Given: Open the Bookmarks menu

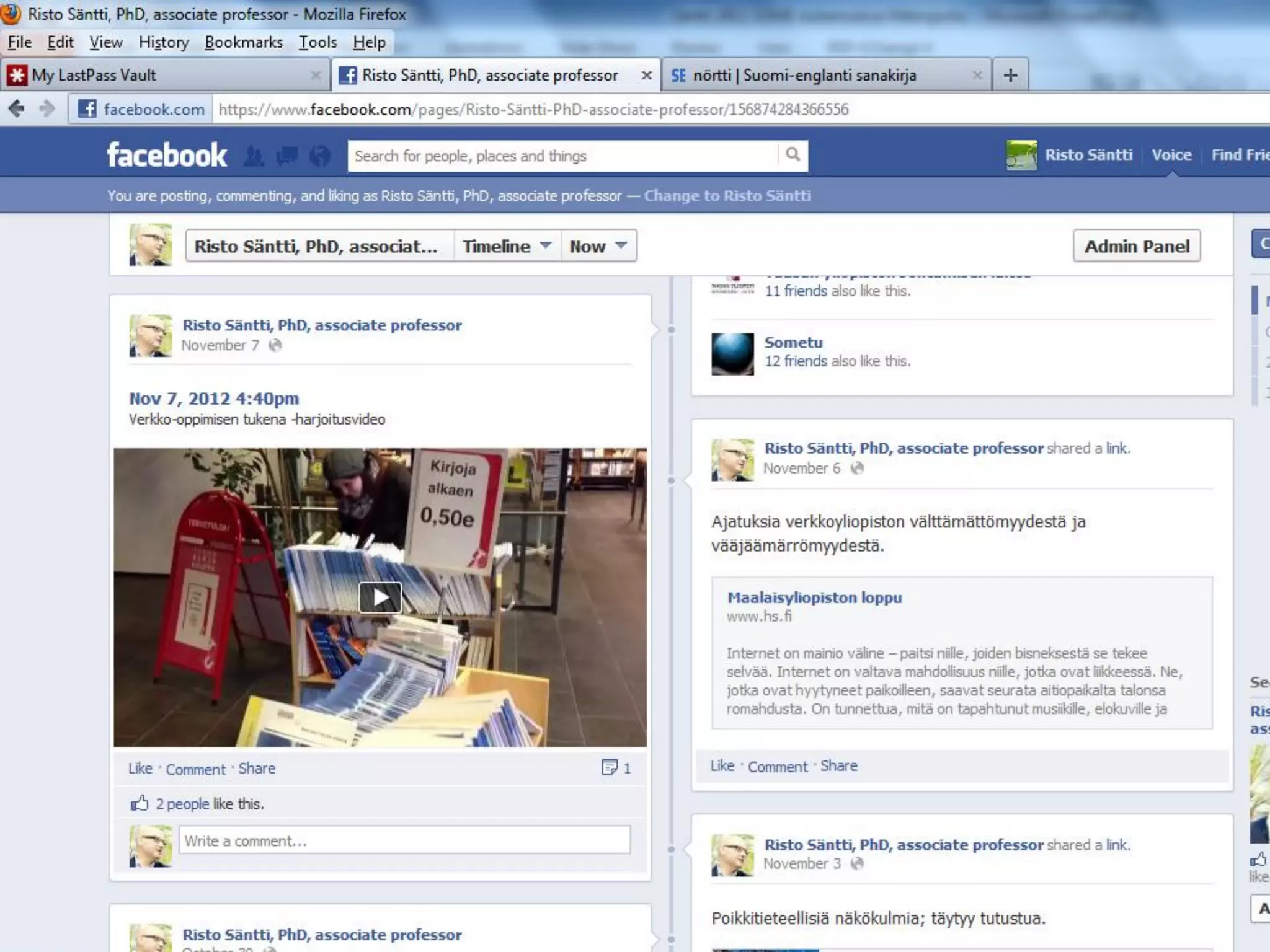Looking at the screenshot, I should click(x=244, y=42).
